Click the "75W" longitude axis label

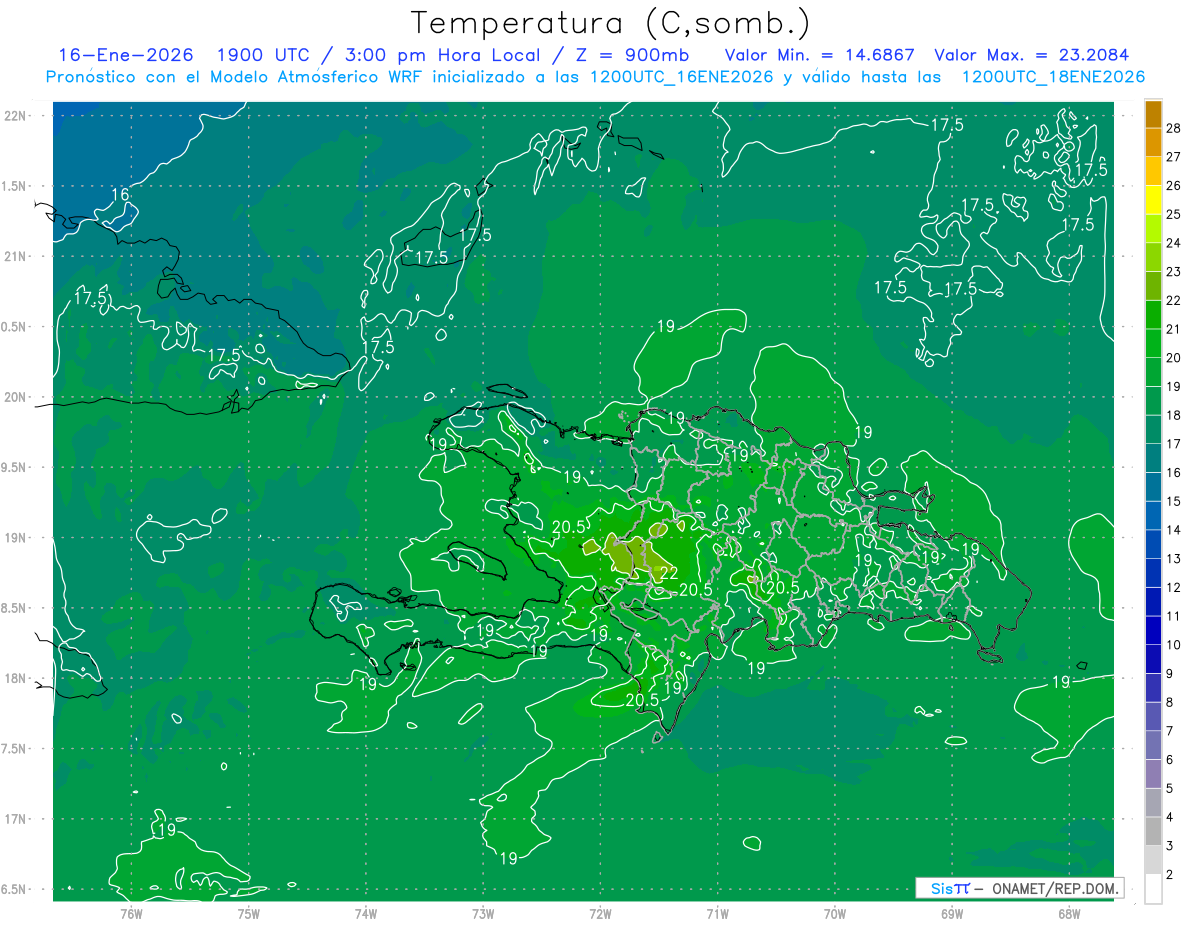click(x=249, y=914)
